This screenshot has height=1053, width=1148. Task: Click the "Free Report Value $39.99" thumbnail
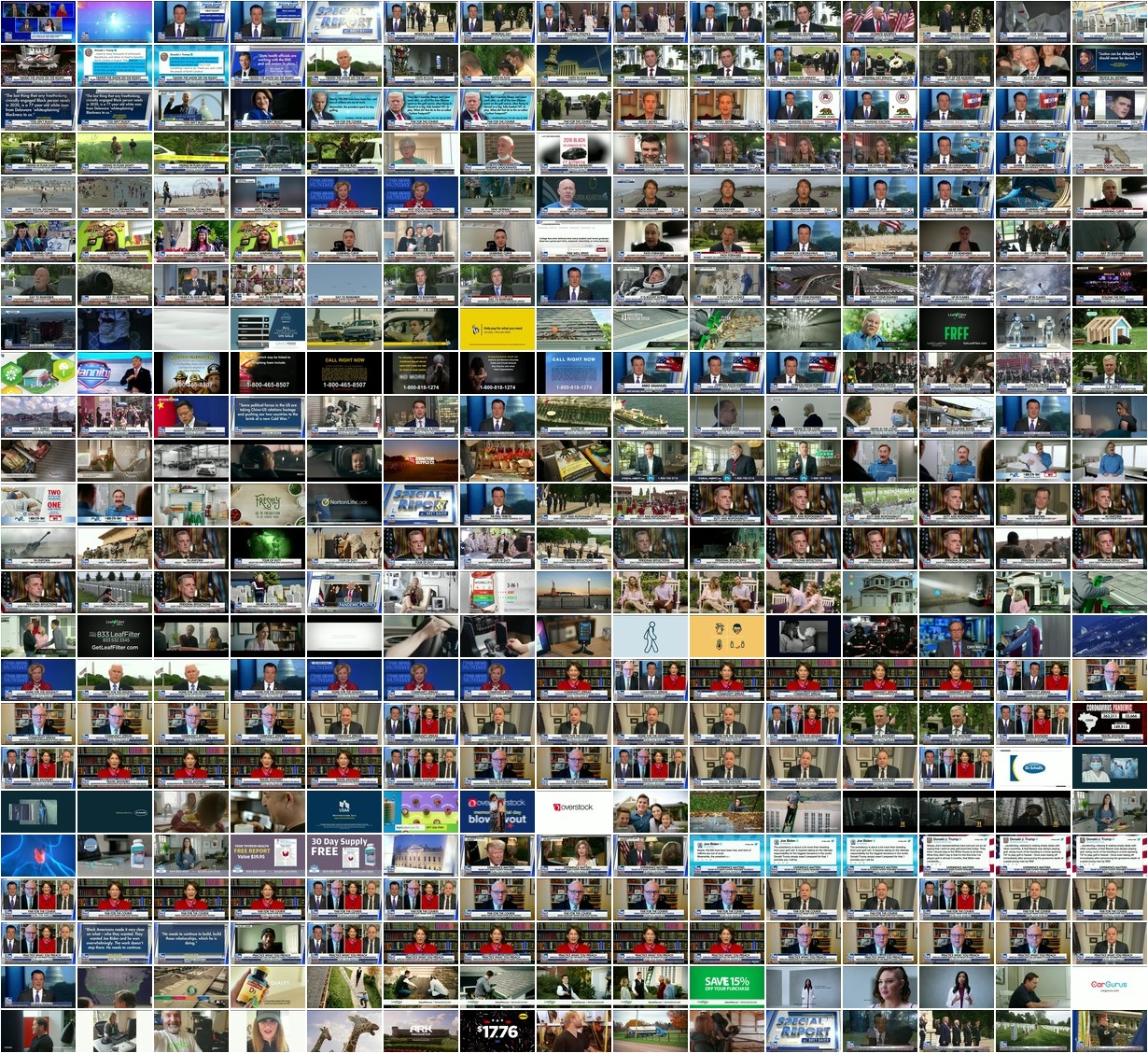[267, 855]
